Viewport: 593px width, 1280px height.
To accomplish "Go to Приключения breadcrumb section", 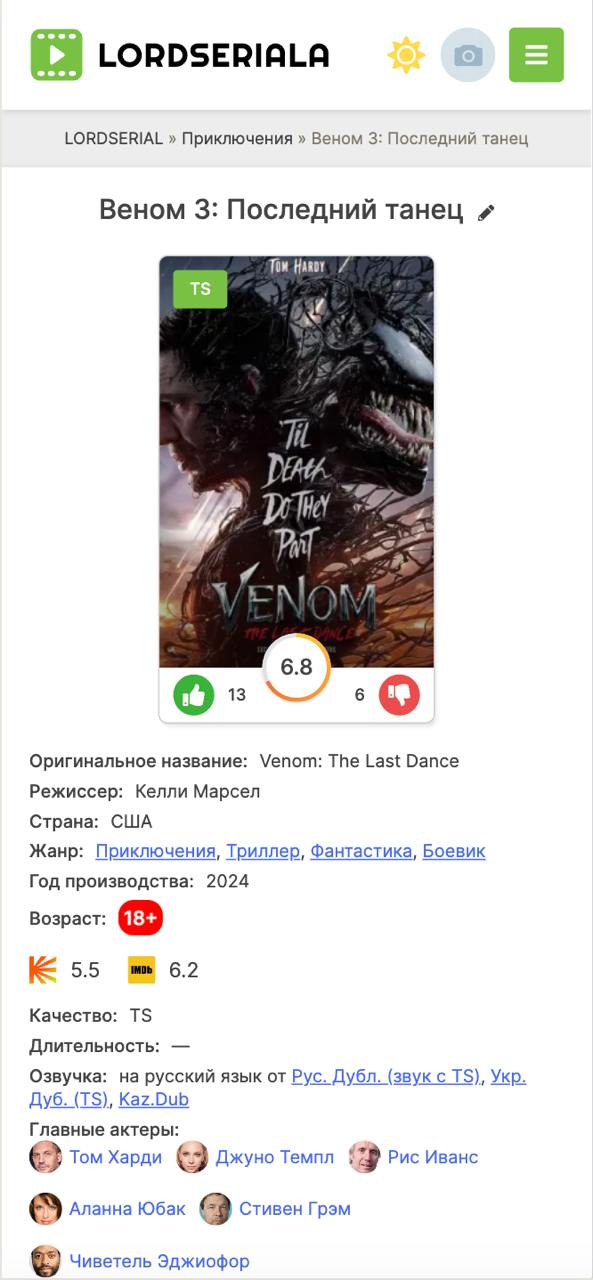I will click(x=237, y=138).
